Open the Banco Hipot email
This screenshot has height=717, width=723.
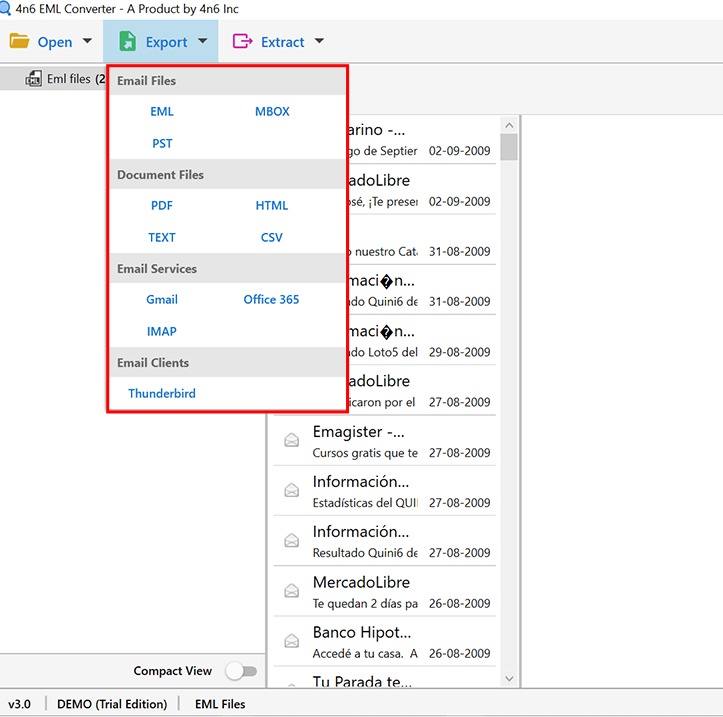tap(385, 642)
